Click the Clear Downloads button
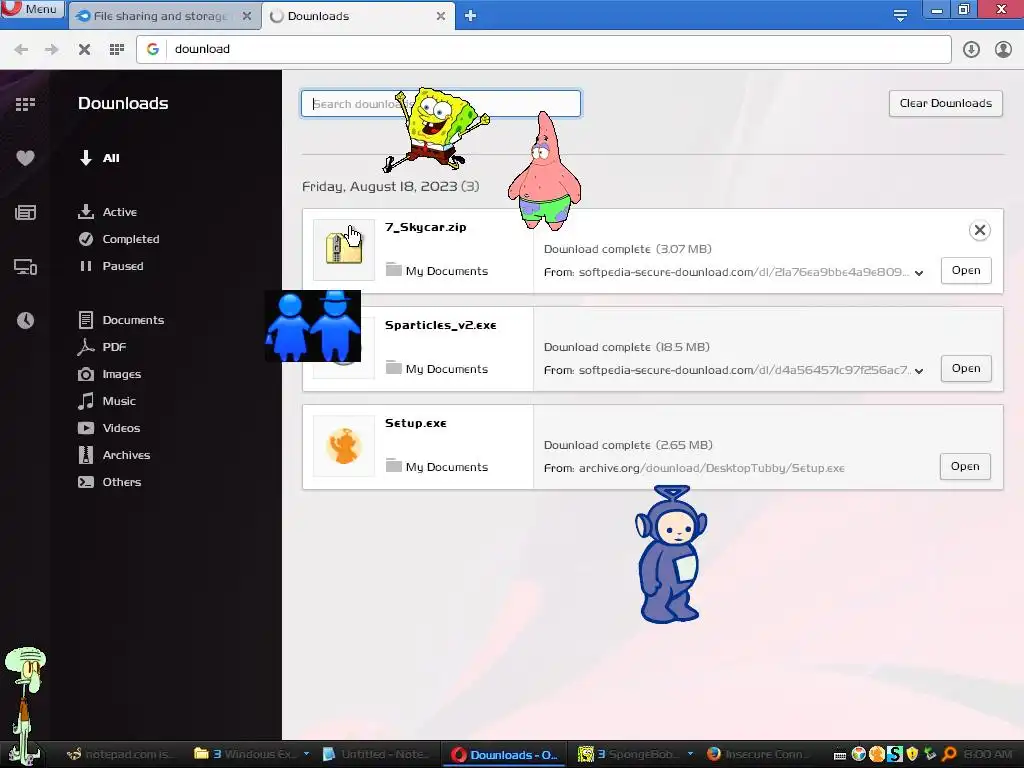This screenshot has height=768, width=1024. 946,103
